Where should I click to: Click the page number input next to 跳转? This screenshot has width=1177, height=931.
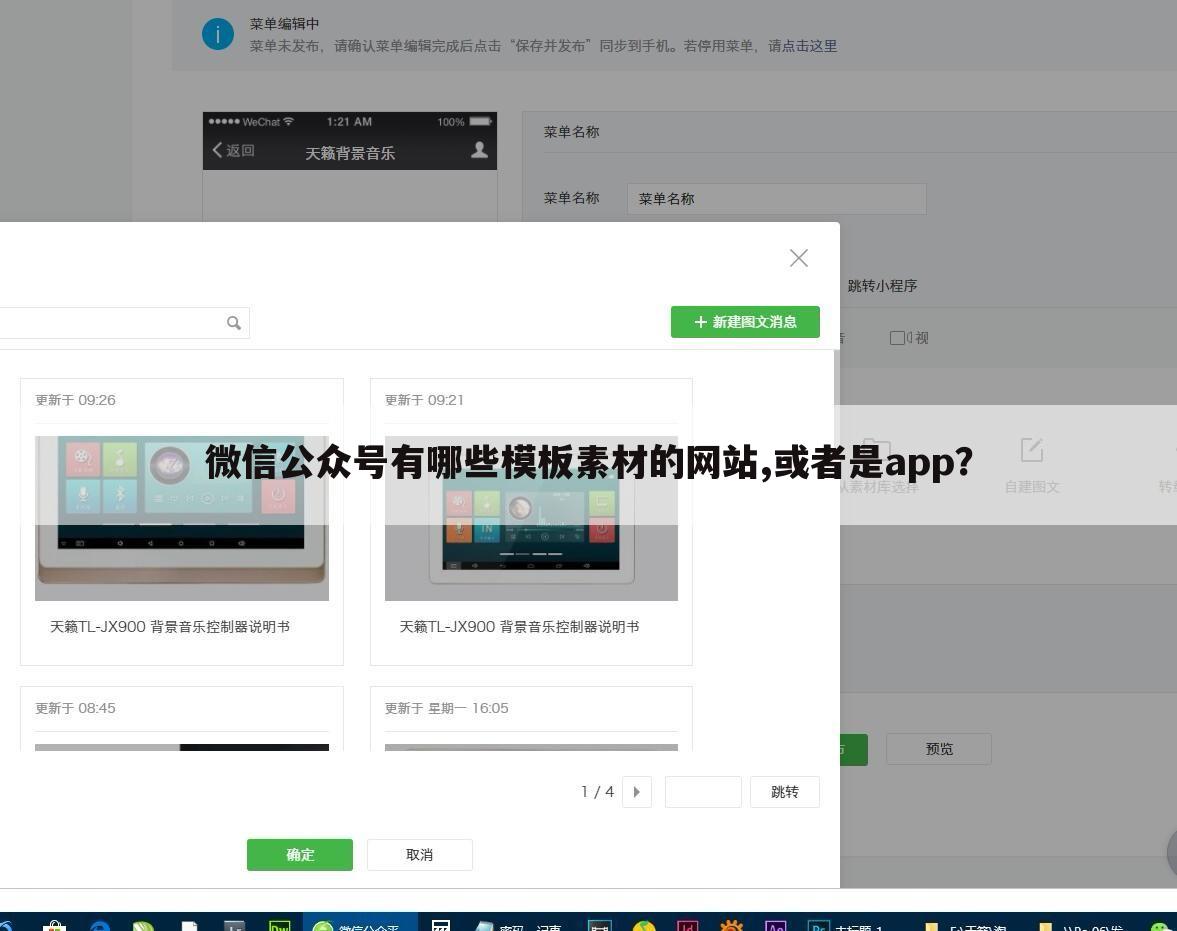point(703,791)
